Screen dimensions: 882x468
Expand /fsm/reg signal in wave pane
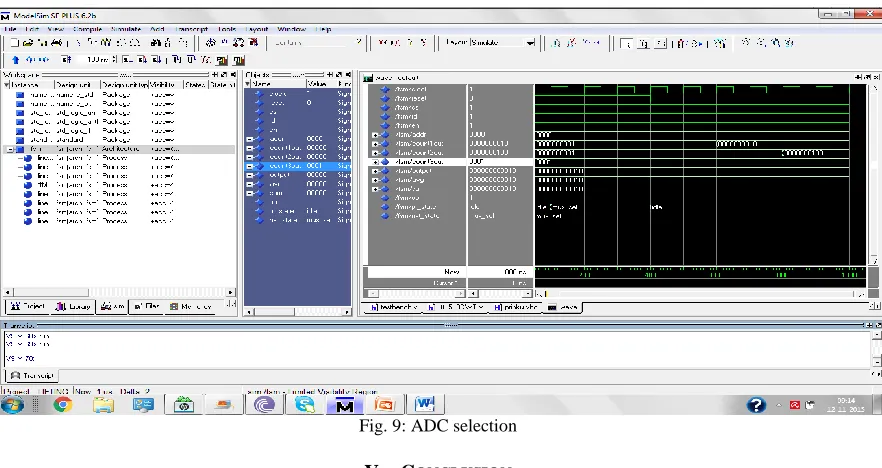click(376, 180)
